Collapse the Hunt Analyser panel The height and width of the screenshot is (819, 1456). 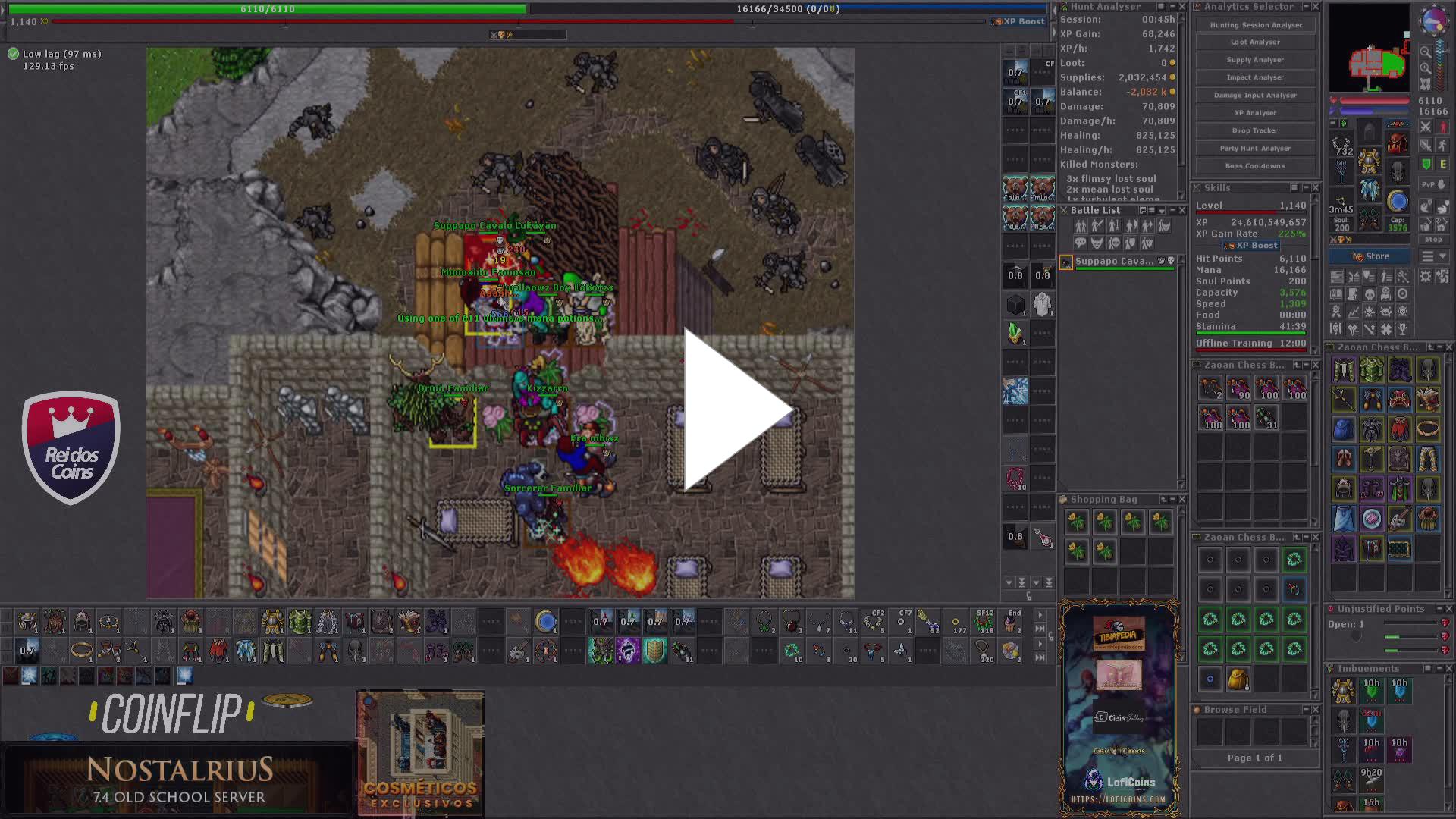point(1173,7)
